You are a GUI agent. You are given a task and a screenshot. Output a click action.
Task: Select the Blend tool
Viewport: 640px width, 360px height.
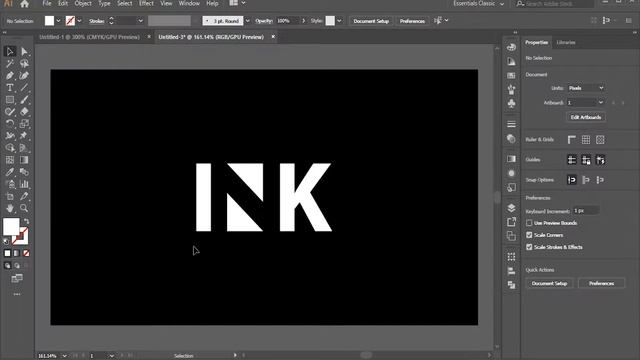pyautogui.click(x=24, y=172)
